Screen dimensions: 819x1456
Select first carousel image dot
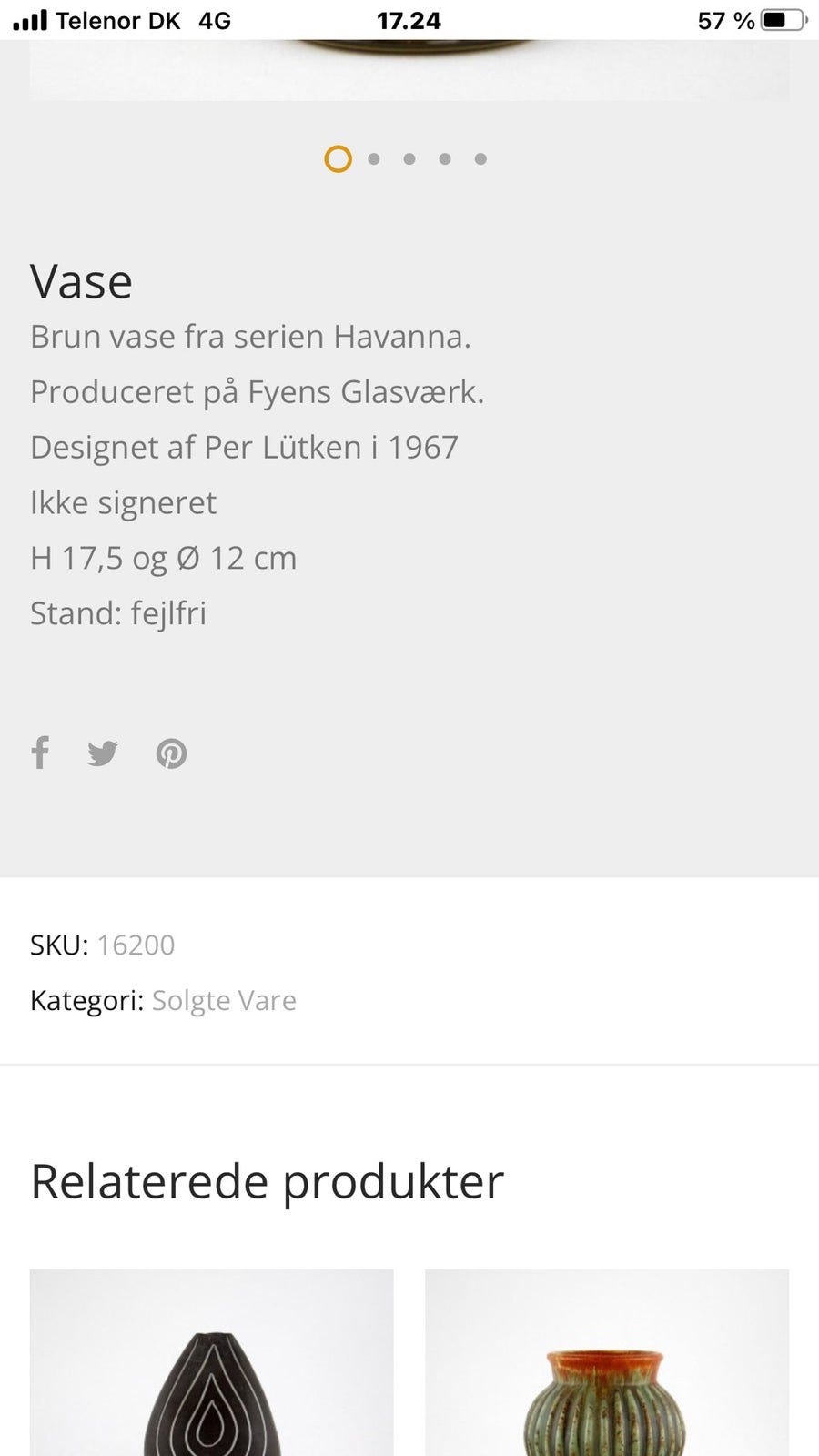click(x=338, y=159)
